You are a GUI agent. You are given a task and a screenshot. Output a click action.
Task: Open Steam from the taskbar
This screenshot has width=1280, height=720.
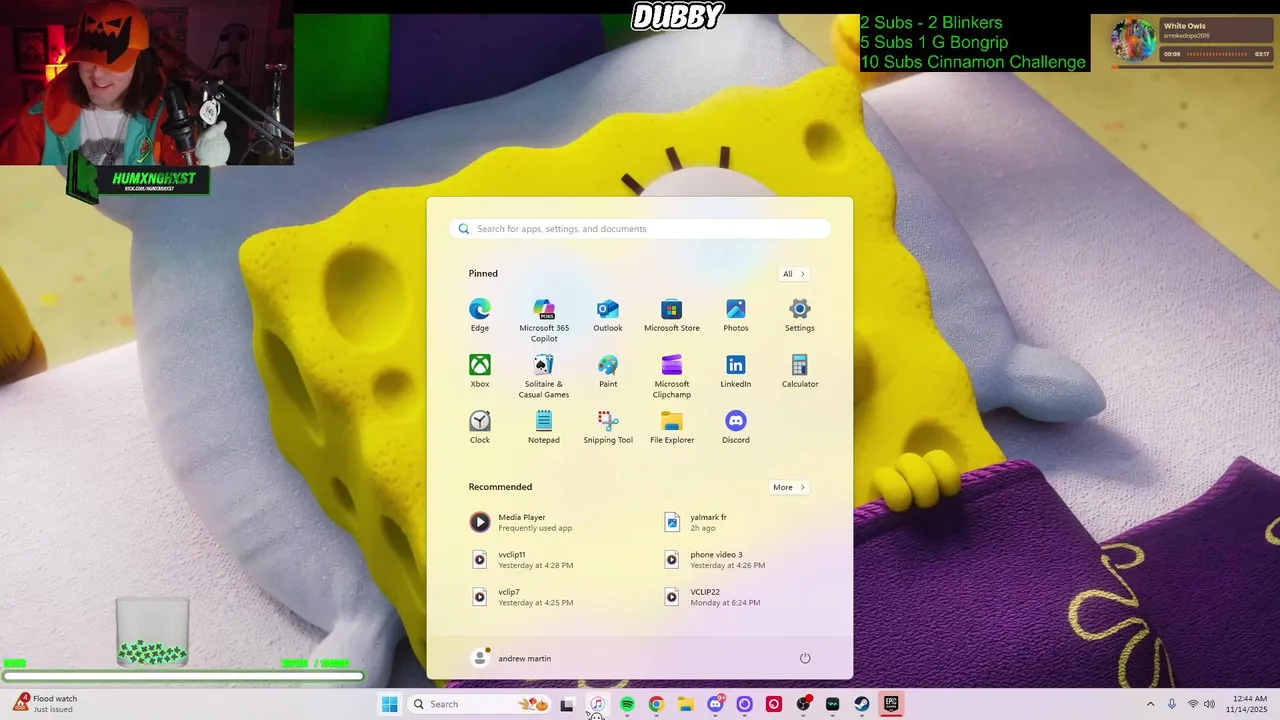pyautogui.click(x=861, y=704)
